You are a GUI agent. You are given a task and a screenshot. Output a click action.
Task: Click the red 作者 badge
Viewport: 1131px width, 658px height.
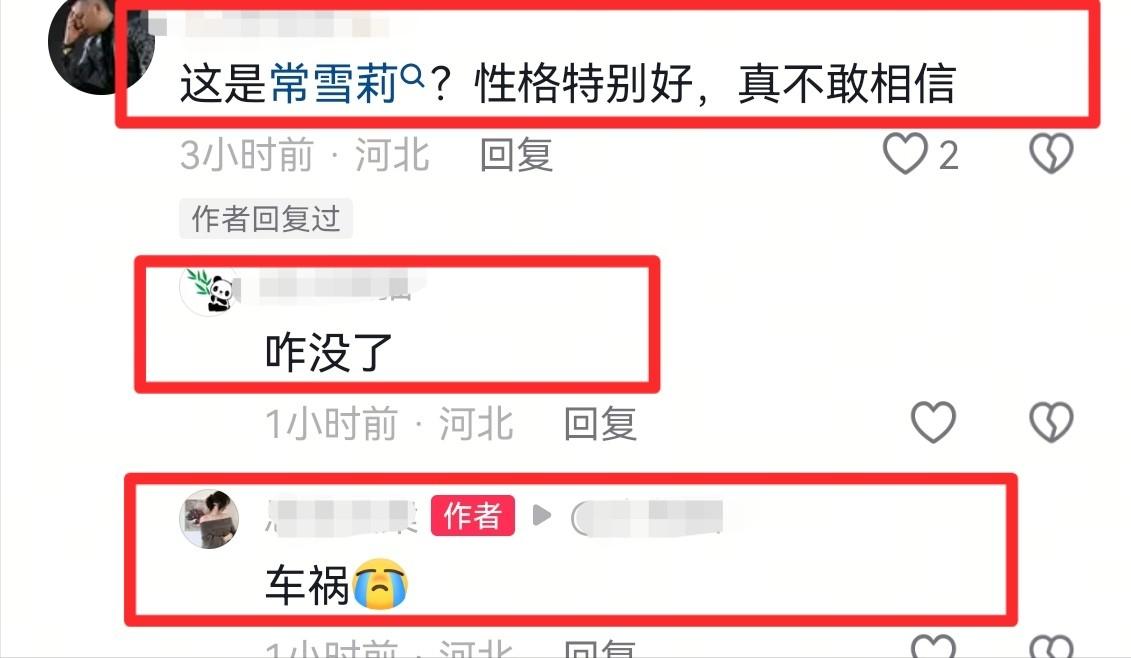tap(472, 515)
